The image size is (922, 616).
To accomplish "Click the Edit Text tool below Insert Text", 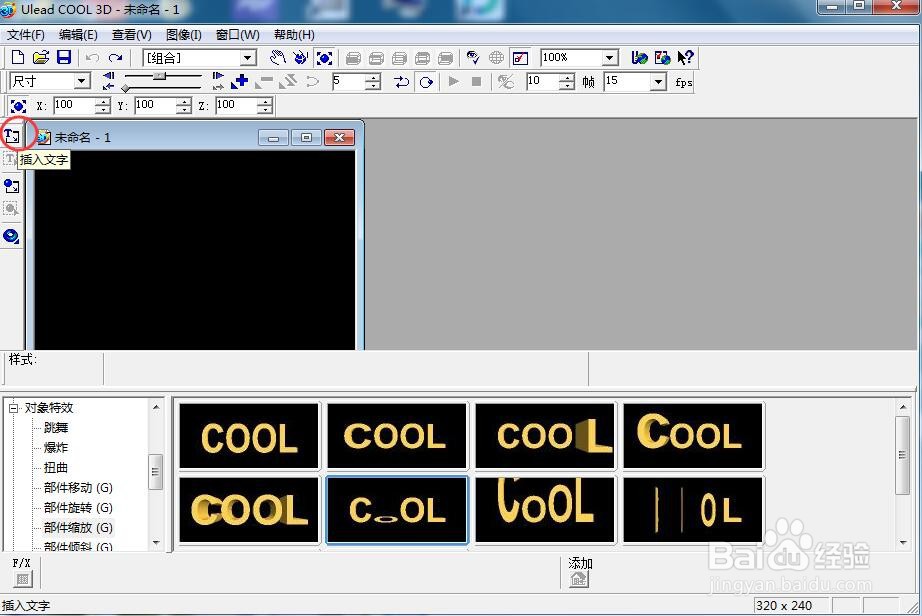I will pyautogui.click(x=11, y=159).
